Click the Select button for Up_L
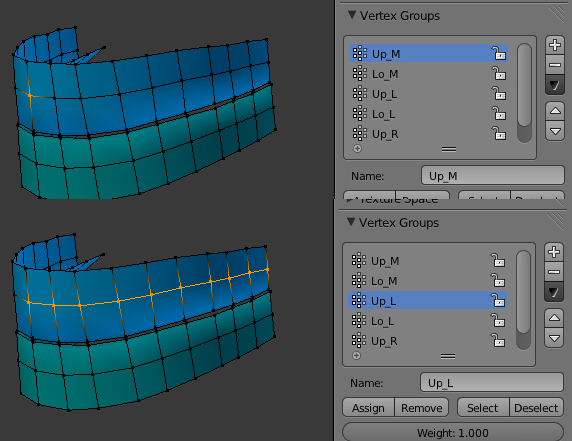 (x=483, y=407)
